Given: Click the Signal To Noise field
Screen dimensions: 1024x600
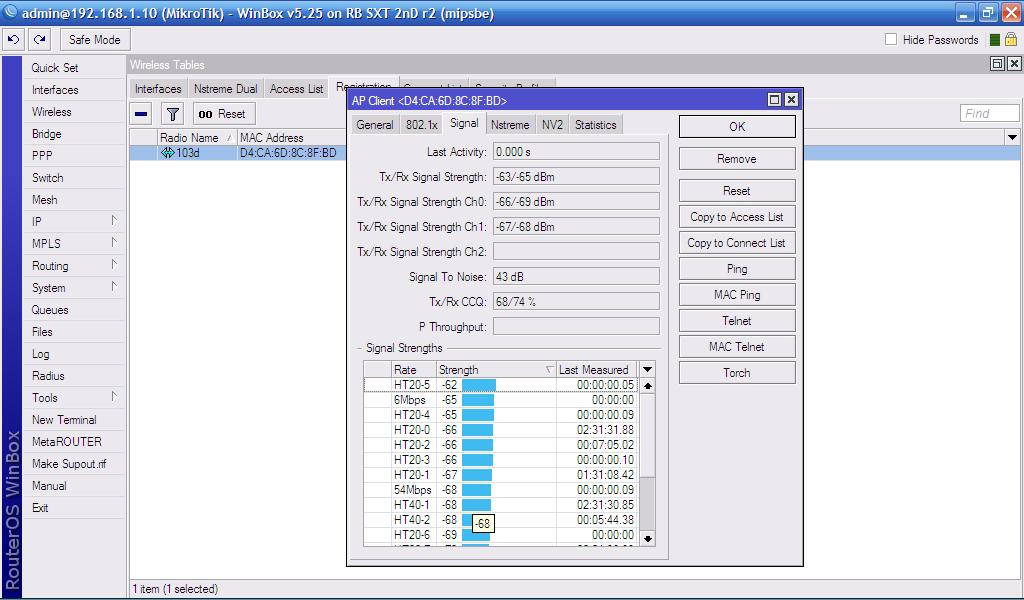Looking at the screenshot, I should (x=576, y=277).
